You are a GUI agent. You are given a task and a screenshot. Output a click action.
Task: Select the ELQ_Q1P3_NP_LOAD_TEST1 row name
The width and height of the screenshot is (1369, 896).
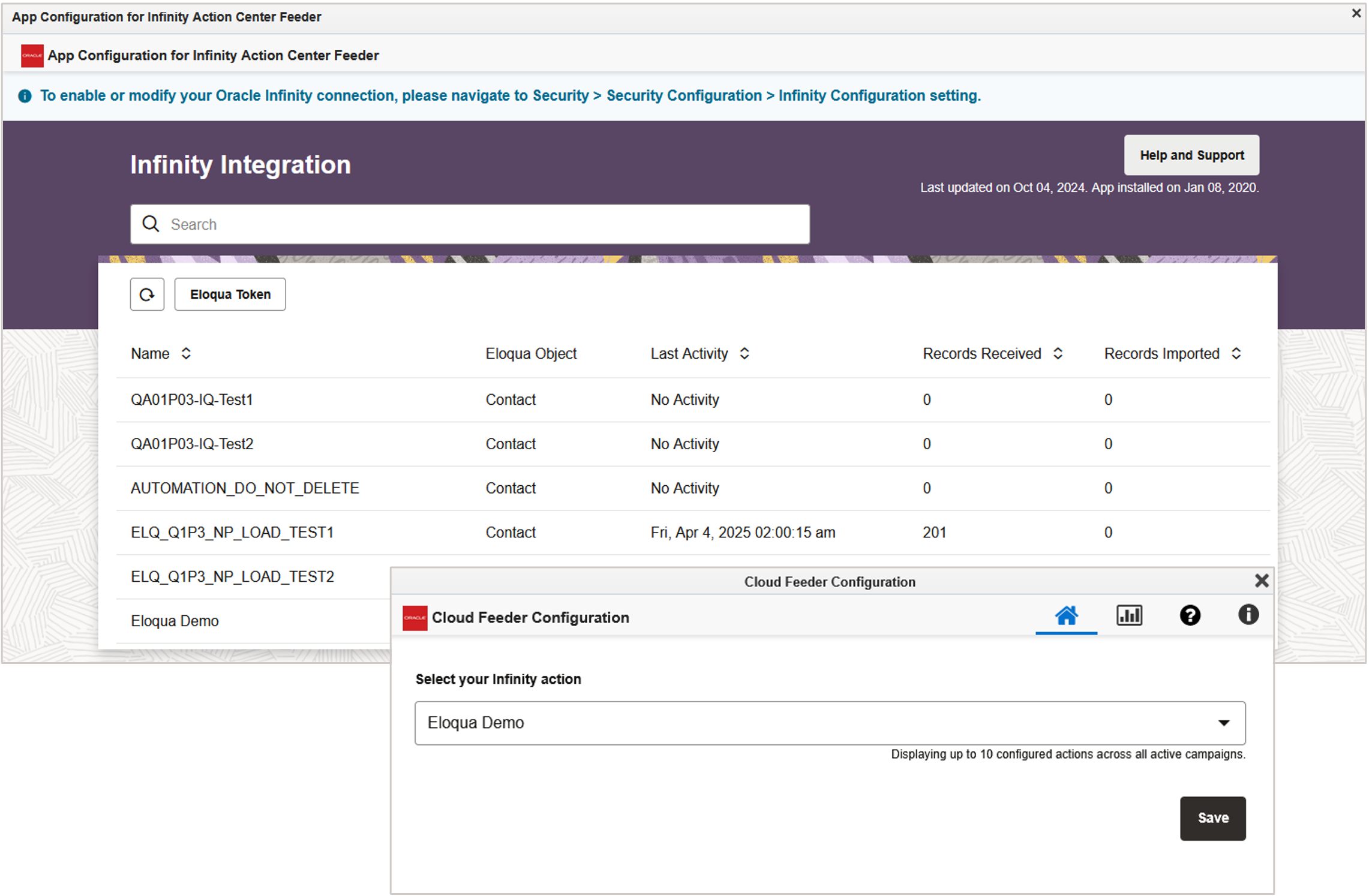[232, 533]
